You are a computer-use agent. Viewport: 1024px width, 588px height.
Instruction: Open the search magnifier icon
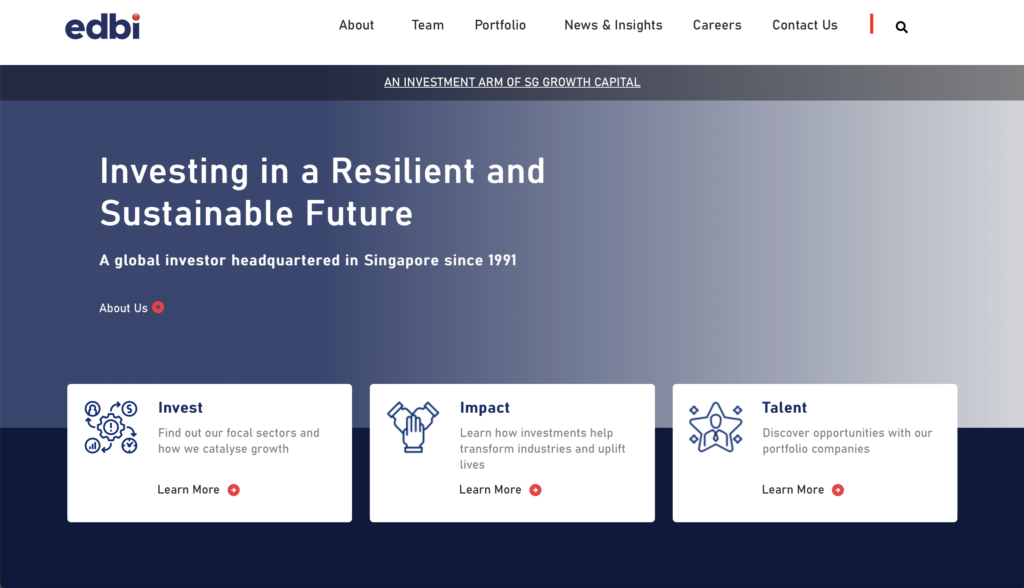coord(901,27)
